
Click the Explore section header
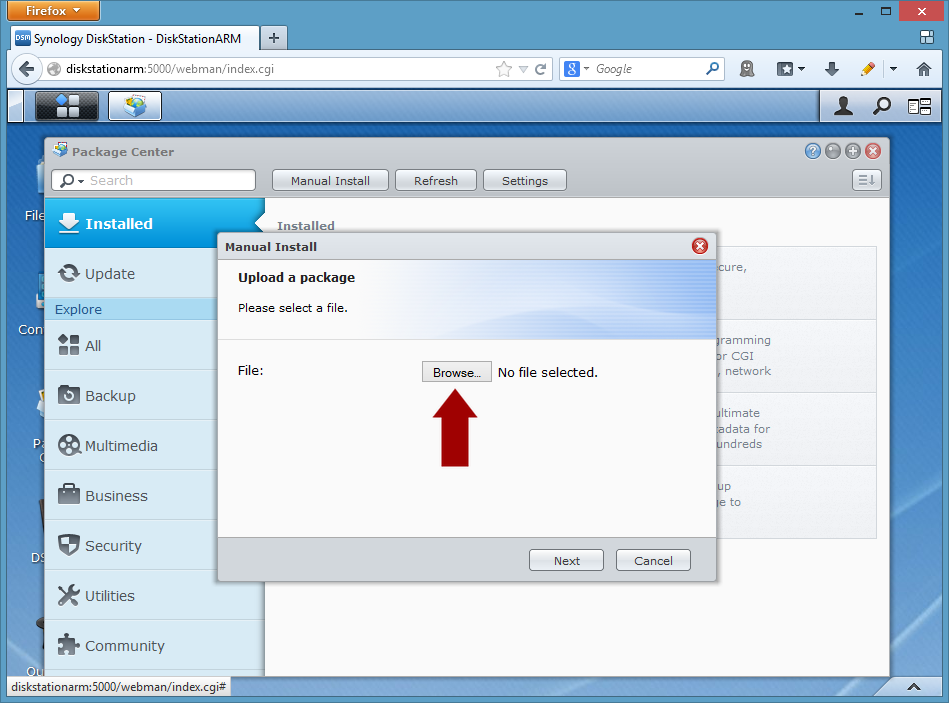tap(131, 309)
